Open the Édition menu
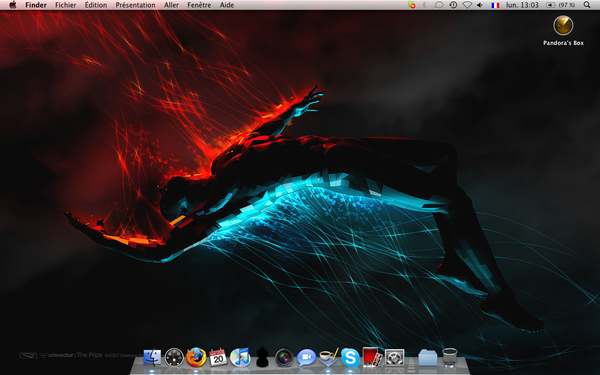The image size is (600, 375). [96, 5]
